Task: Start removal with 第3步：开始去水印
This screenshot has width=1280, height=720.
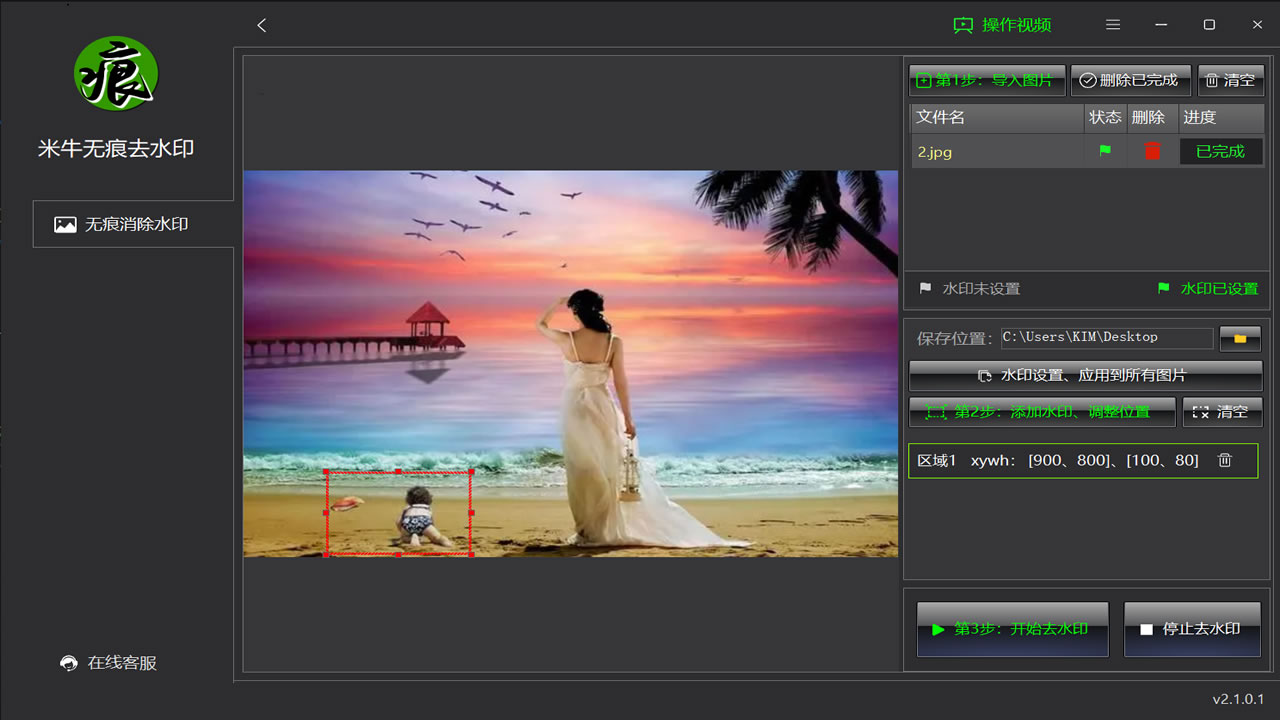Action: [1012, 629]
